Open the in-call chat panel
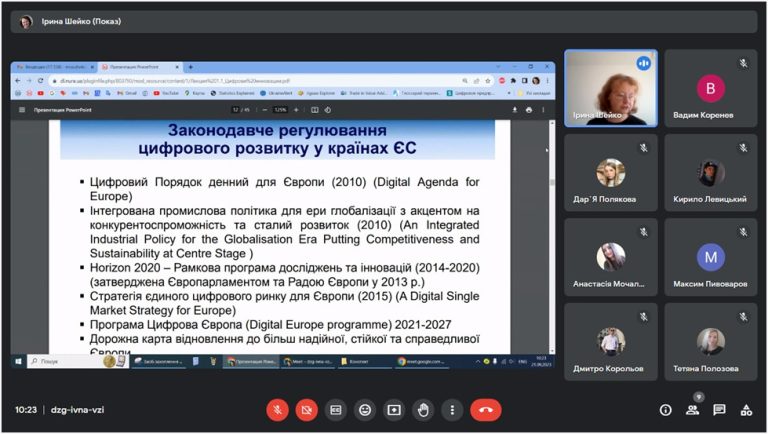Viewport: 768px width, 434px height. (719, 410)
